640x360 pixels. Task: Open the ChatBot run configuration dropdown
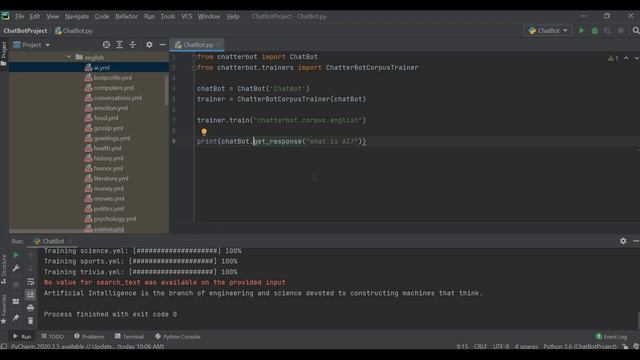(548, 31)
